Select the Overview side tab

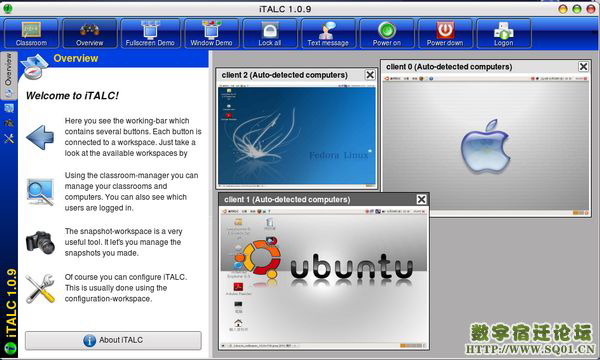click(x=8, y=75)
